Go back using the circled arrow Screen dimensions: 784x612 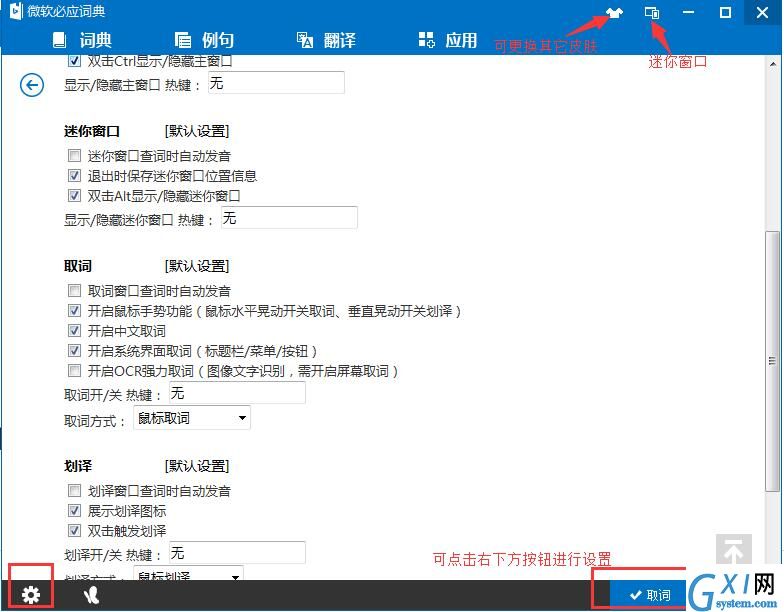tap(32, 85)
